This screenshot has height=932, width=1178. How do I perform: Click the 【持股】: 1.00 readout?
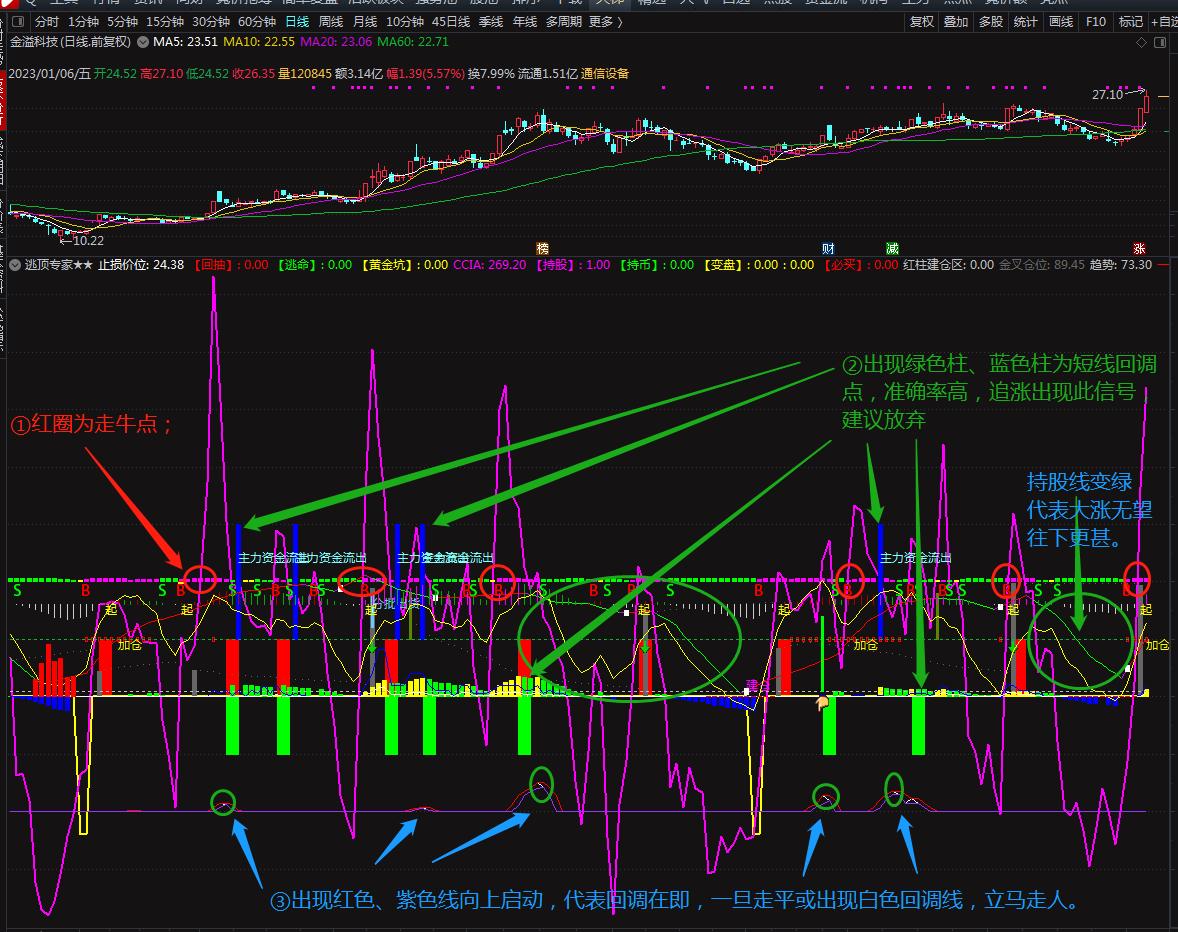point(573,264)
